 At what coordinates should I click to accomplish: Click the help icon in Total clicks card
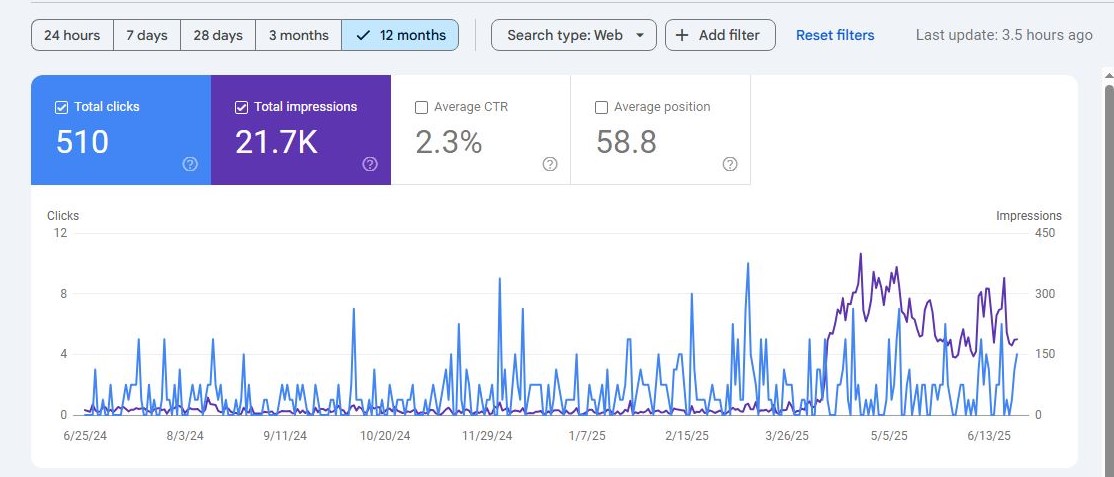pyautogui.click(x=190, y=164)
